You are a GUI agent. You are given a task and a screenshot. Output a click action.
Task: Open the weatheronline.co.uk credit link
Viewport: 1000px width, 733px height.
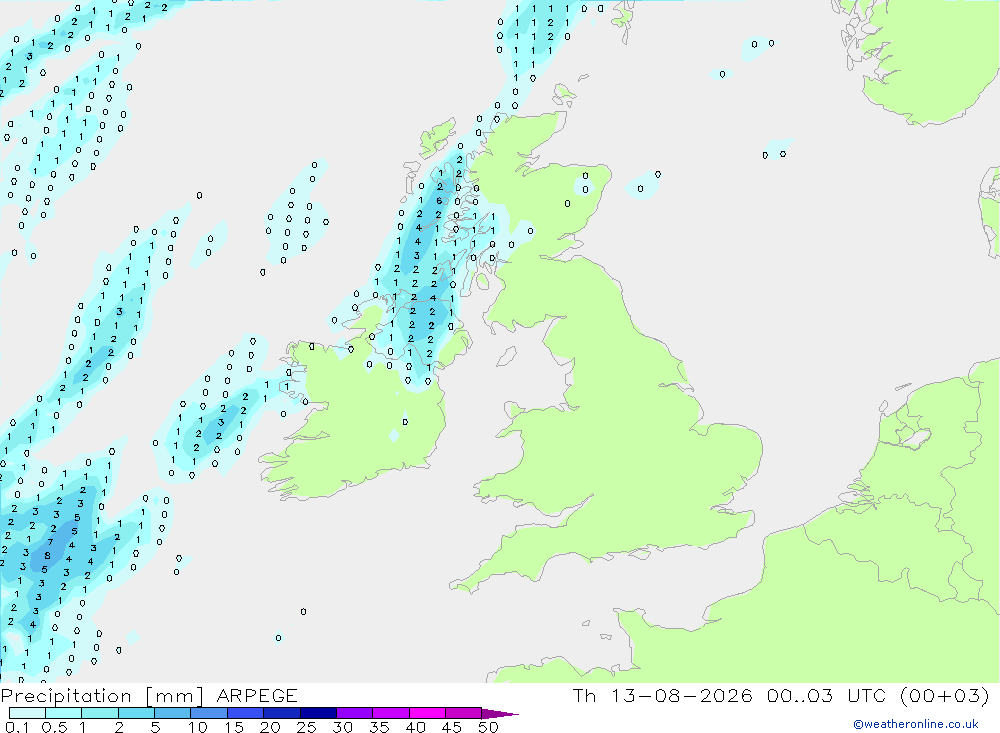point(916,724)
